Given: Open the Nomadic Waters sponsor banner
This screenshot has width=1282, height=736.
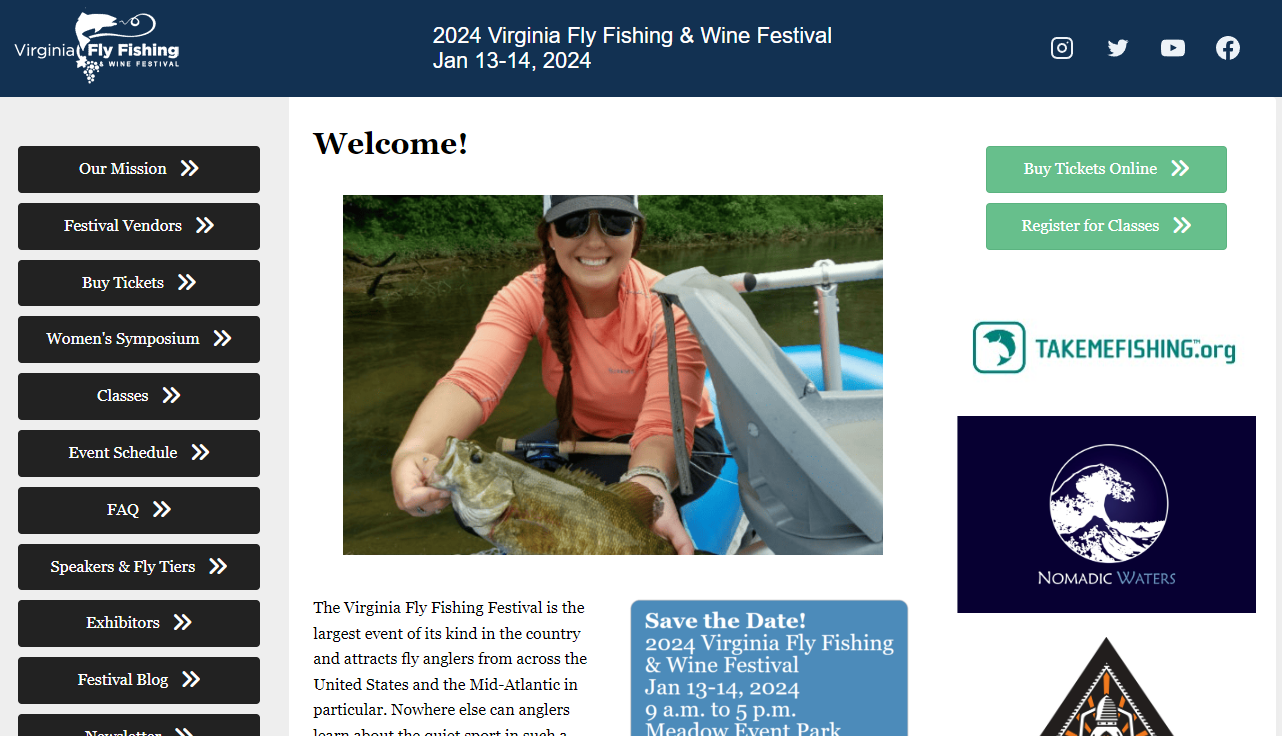Looking at the screenshot, I should click(x=1106, y=514).
